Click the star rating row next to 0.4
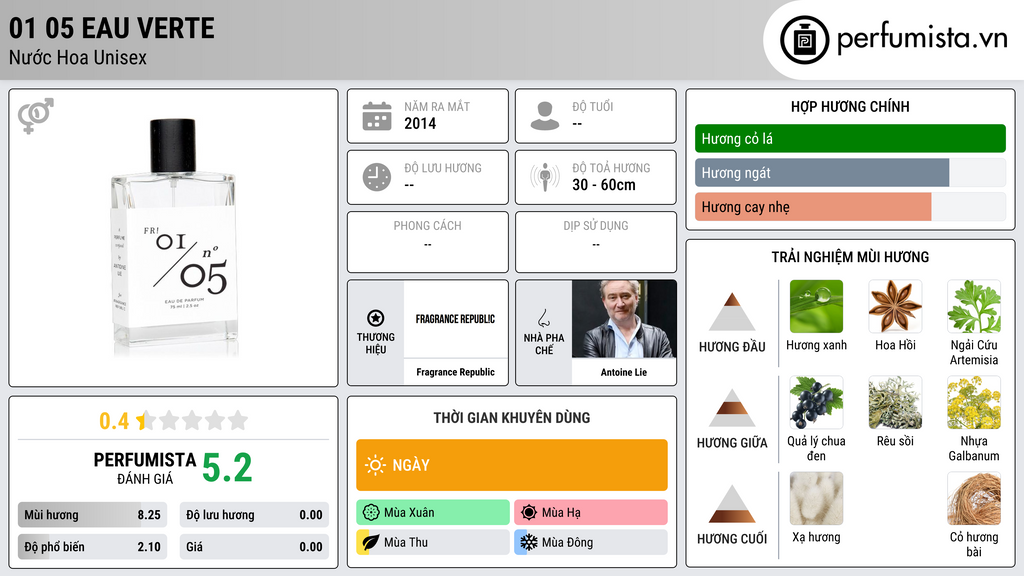 pyautogui.click(x=193, y=420)
